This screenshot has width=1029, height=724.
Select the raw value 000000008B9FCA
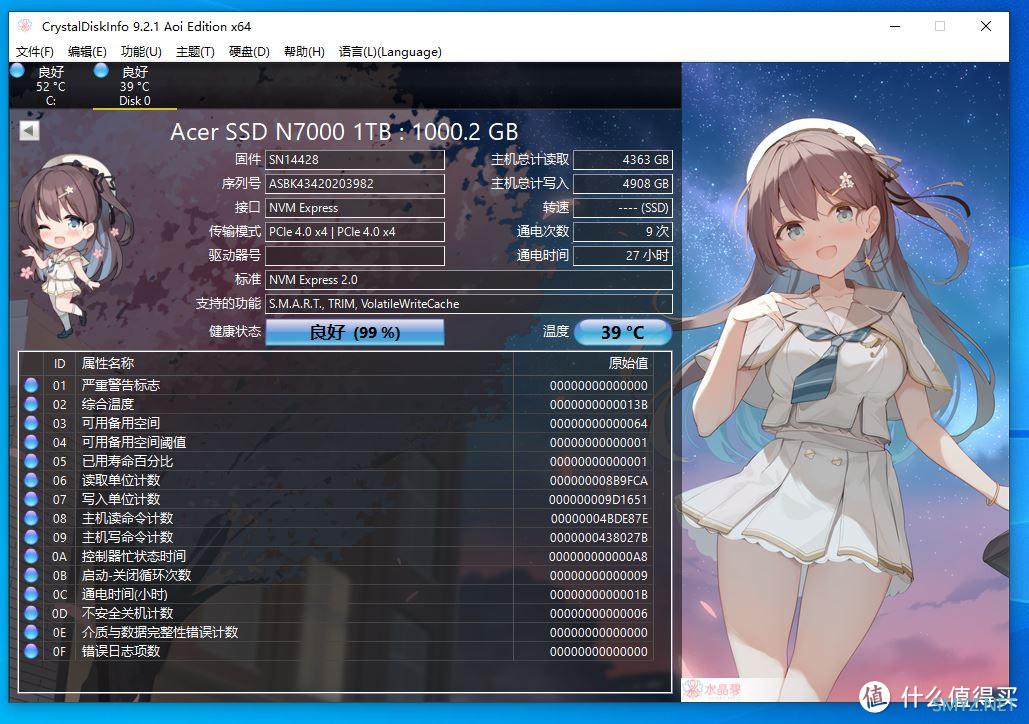[x=598, y=480]
